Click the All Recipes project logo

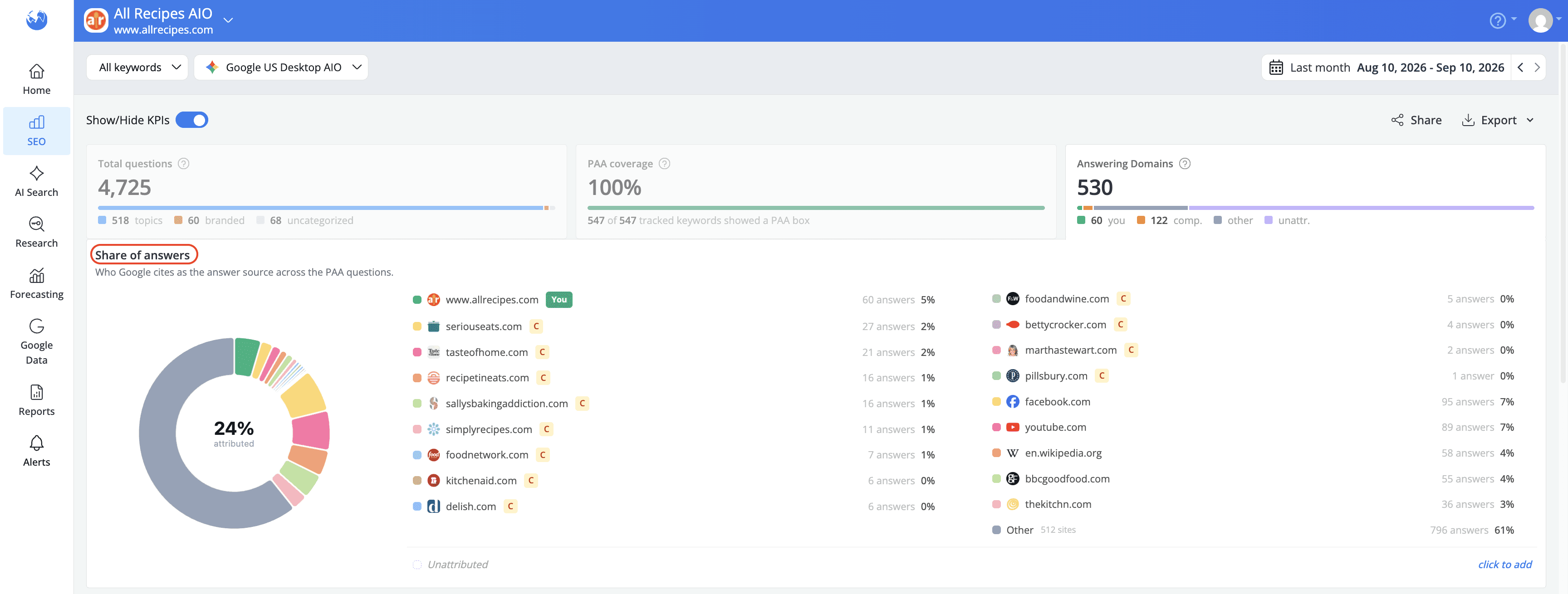click(96, 21)
